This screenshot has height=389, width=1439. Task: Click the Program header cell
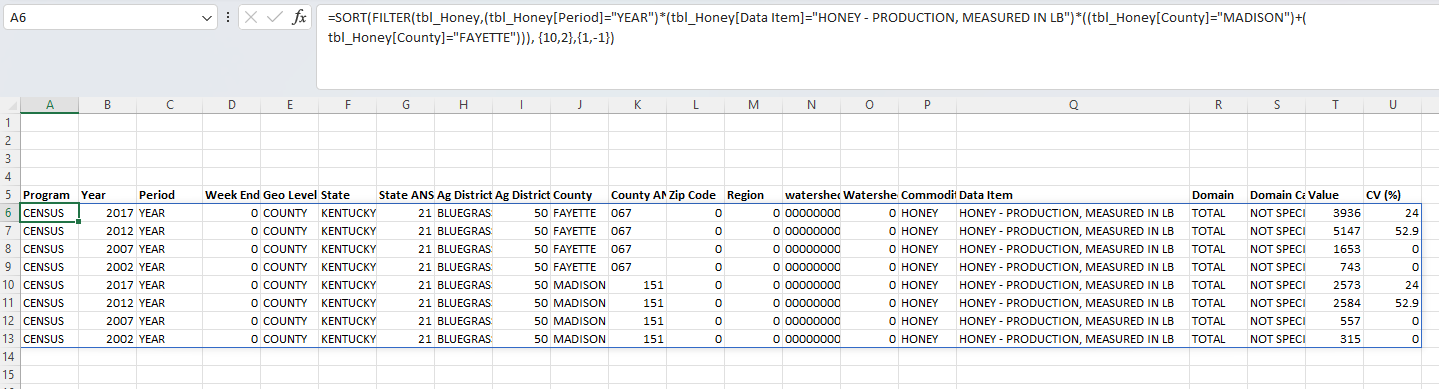(x=49, y=195)
